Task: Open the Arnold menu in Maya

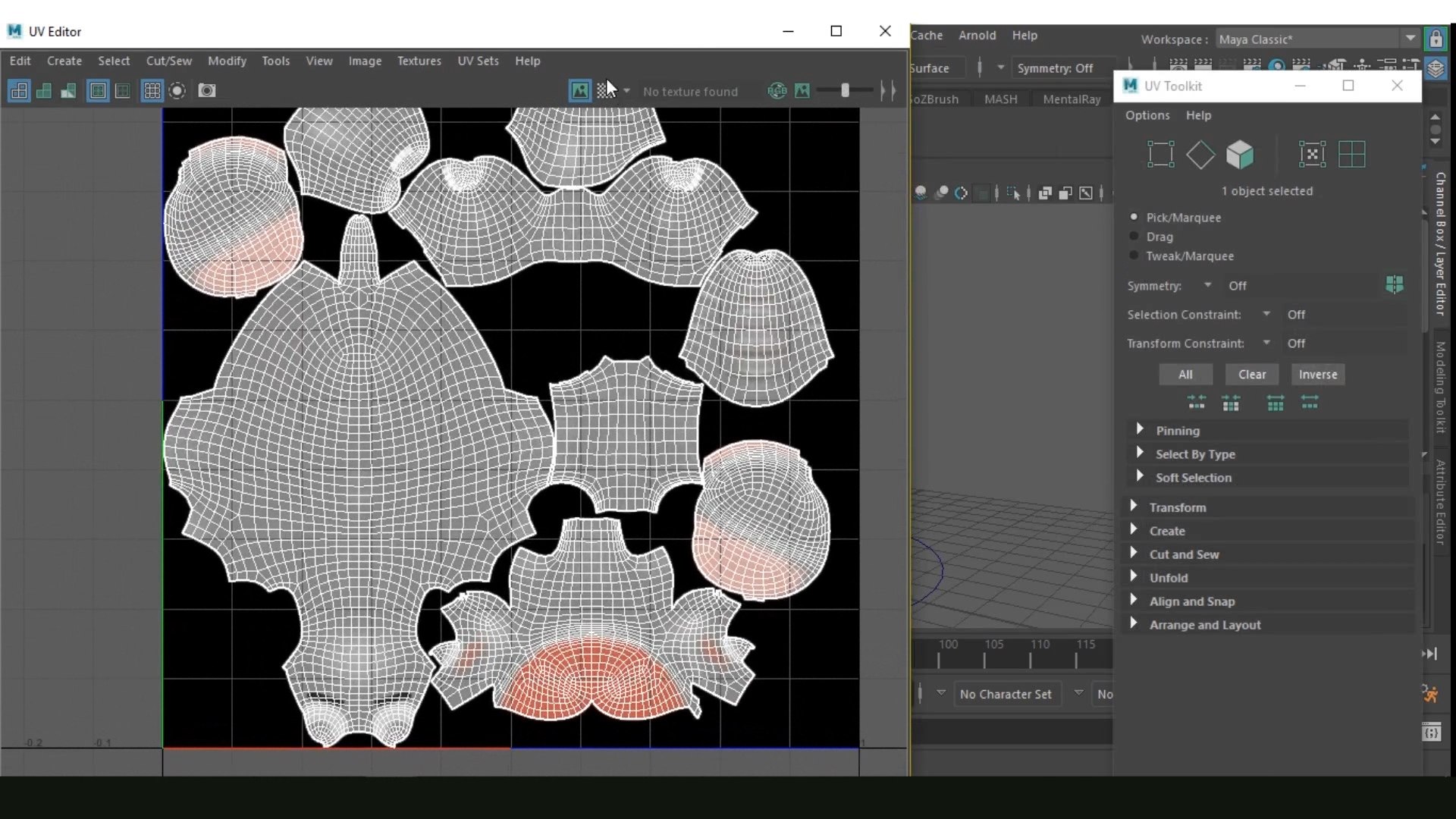Action: click(977, 36)
